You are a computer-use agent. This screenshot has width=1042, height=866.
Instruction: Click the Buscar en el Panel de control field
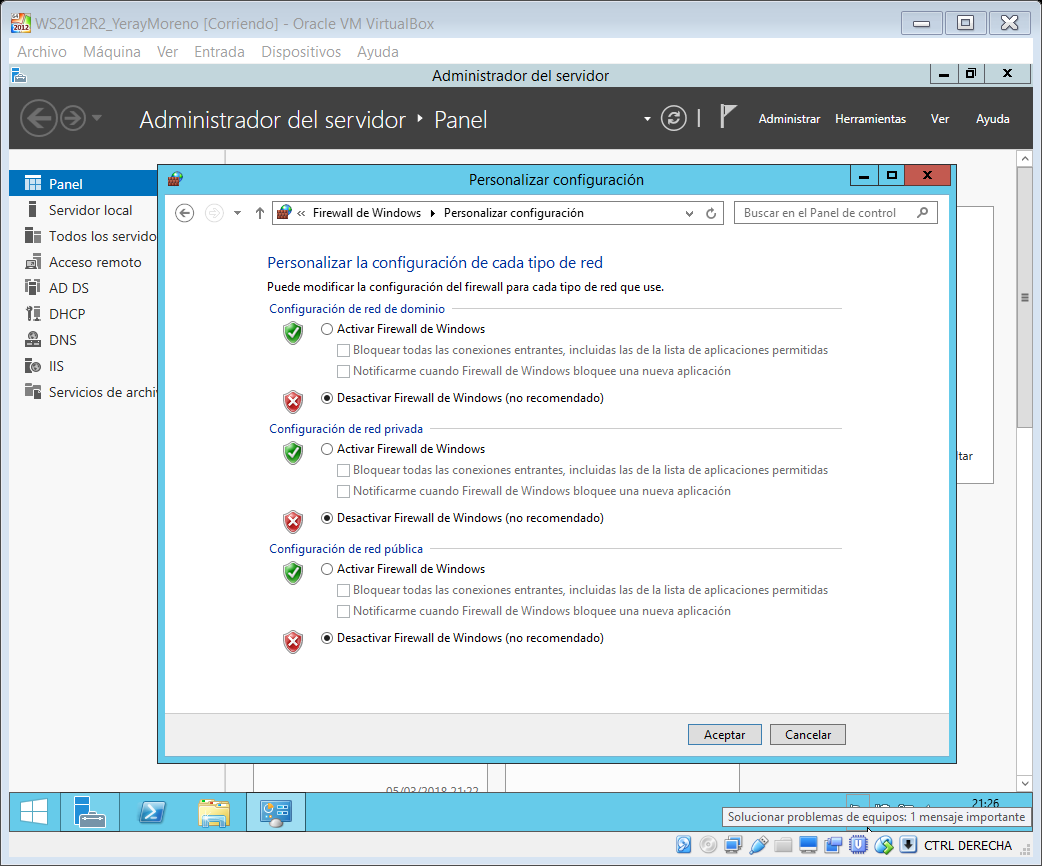pyautogui.click(x=835, y=213)
